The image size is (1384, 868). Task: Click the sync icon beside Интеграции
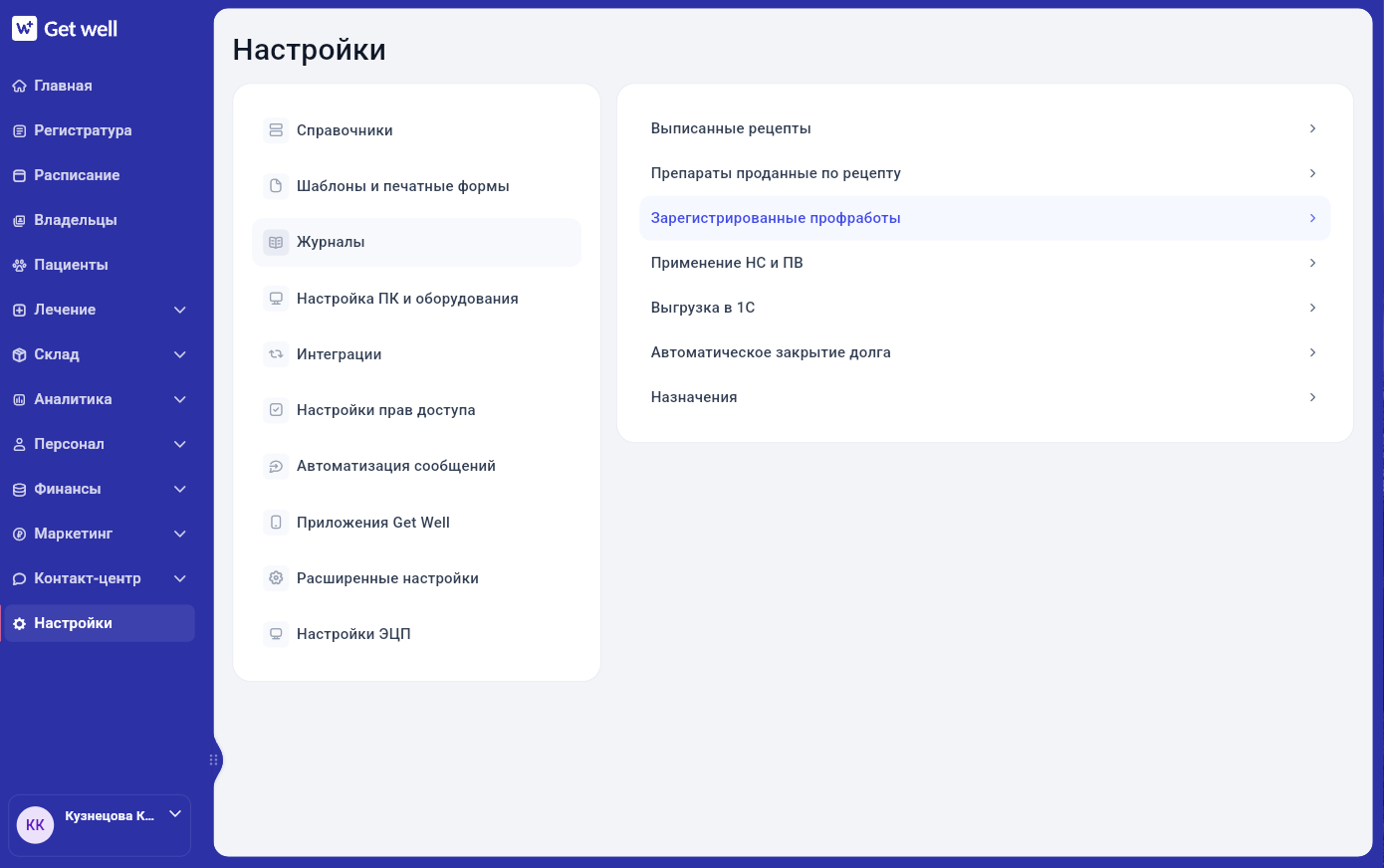point(276,354)
